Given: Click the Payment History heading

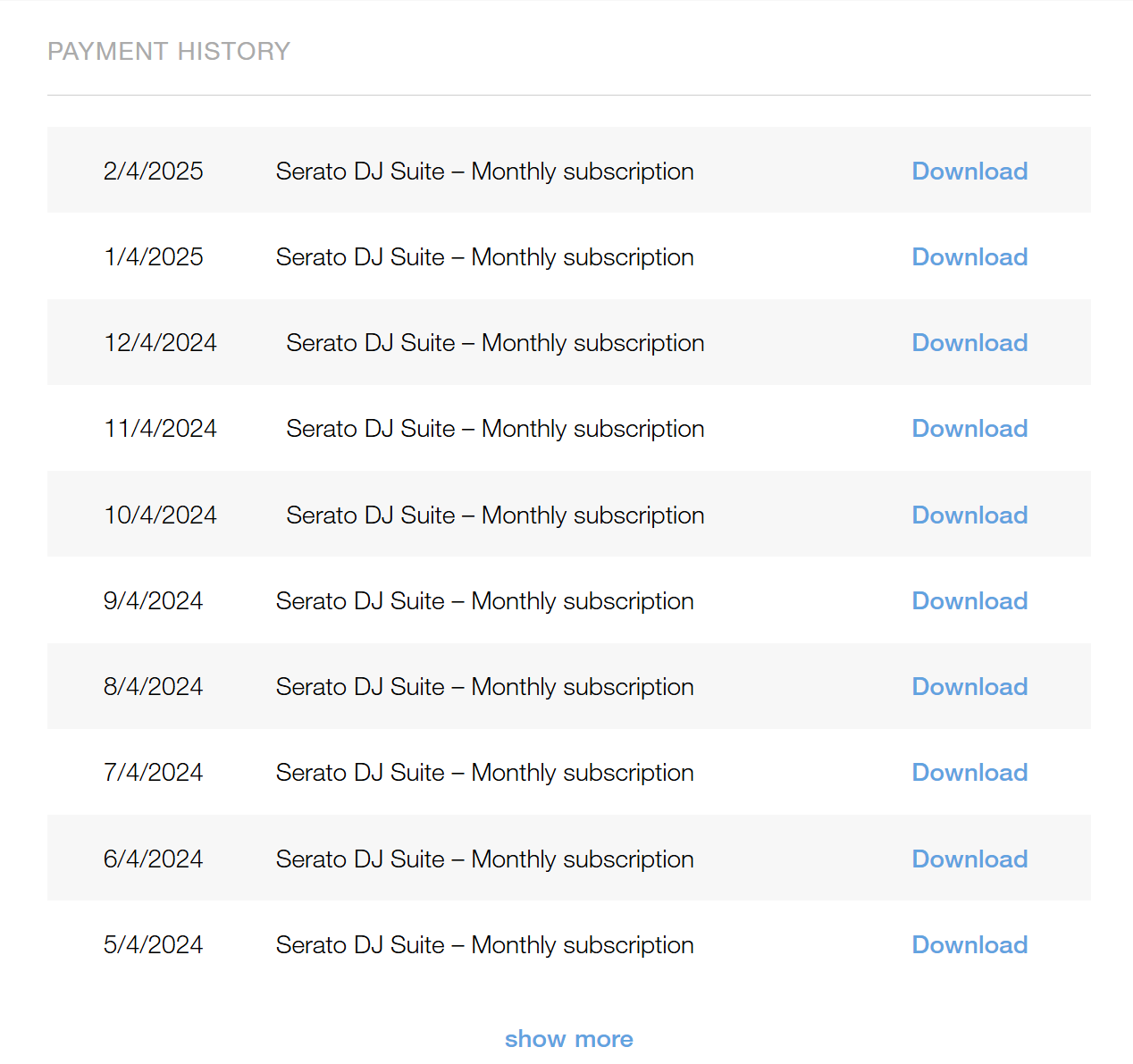Looking at the screenshot, I should click(x=169, y=51).
